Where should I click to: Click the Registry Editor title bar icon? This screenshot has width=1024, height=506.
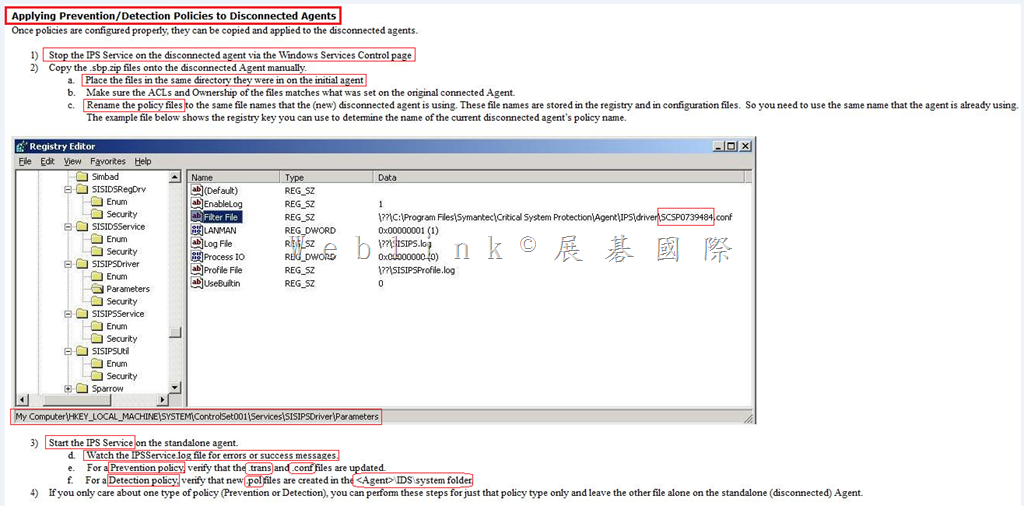pyautogui.click(x=21, y=146)
